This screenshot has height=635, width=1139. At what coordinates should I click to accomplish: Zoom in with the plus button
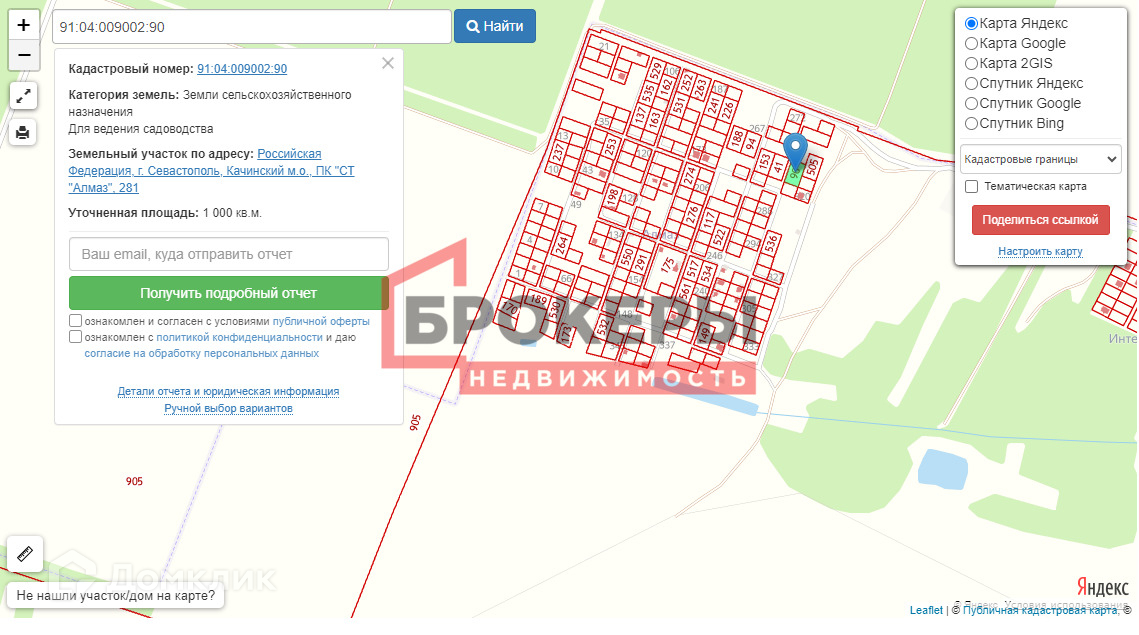point(23,25)
